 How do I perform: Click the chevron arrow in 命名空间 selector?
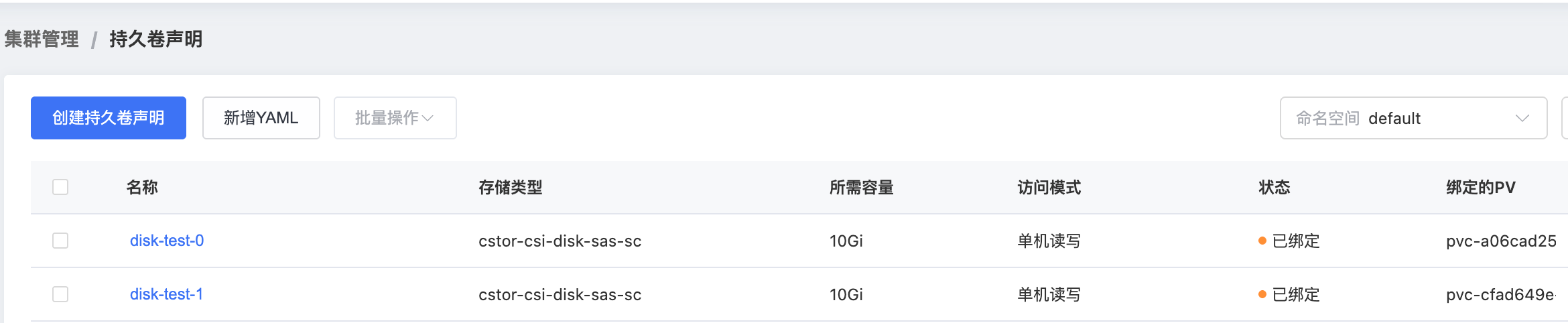pos(1522,119)
